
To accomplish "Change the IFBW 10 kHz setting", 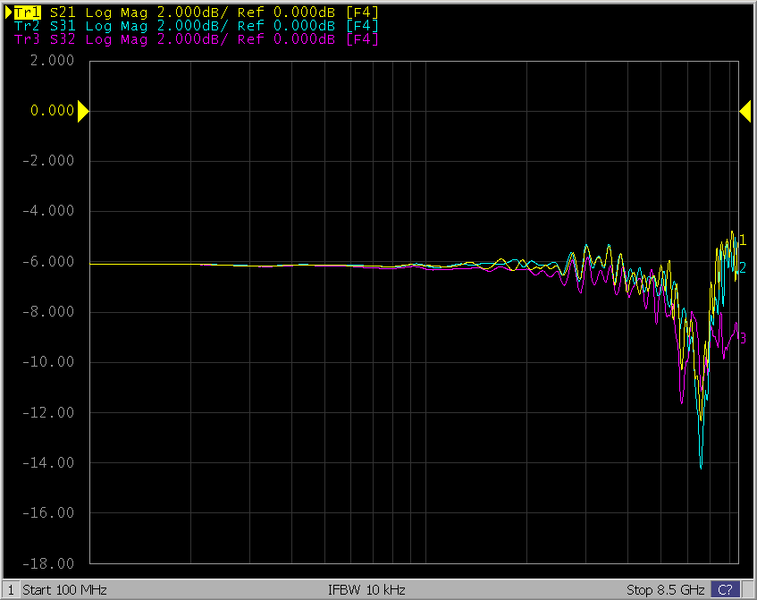I will [x=366, y=590].
